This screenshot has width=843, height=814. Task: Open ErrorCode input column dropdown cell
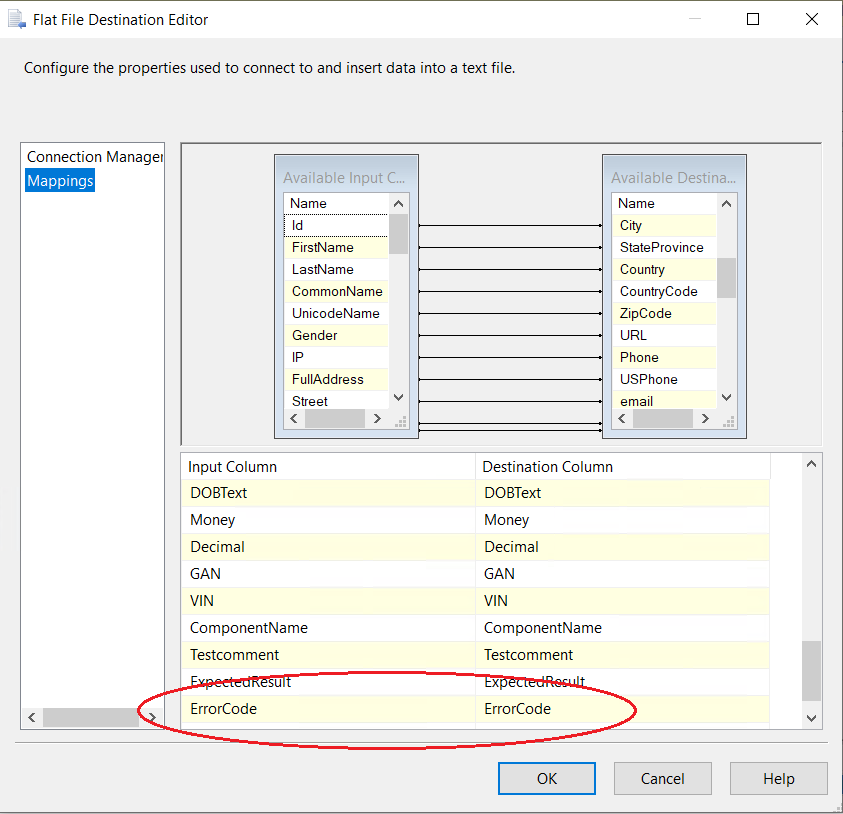coord(328,709)
